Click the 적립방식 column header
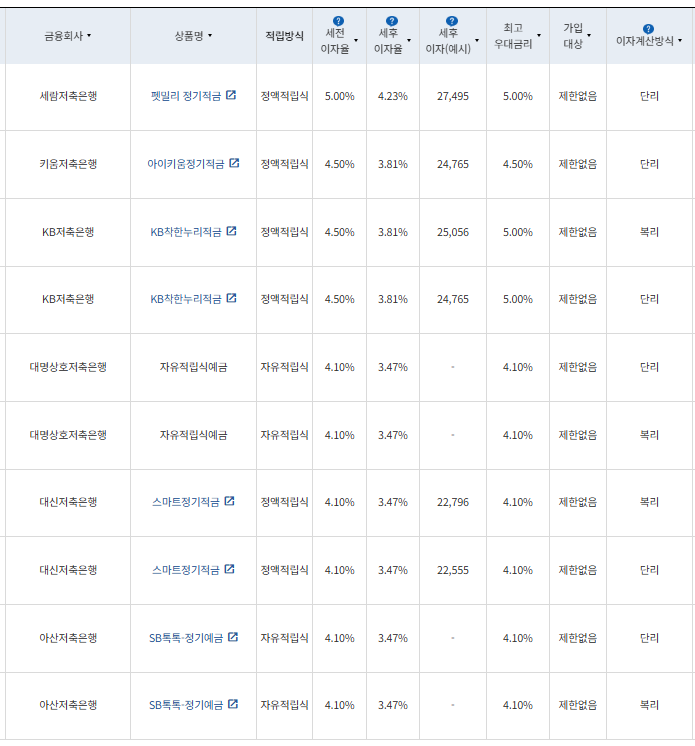This screenshot has width=695, height=746. 284,36
